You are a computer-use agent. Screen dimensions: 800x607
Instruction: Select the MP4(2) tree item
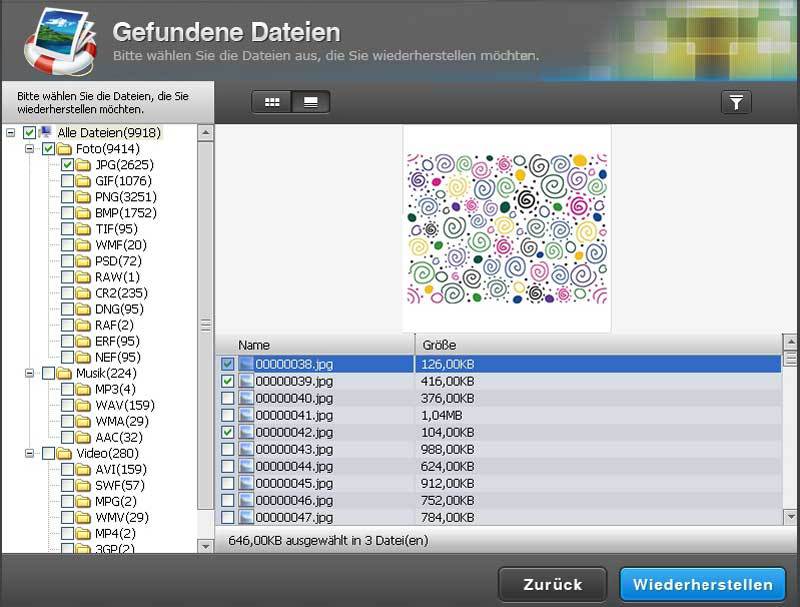pos(115,534)
